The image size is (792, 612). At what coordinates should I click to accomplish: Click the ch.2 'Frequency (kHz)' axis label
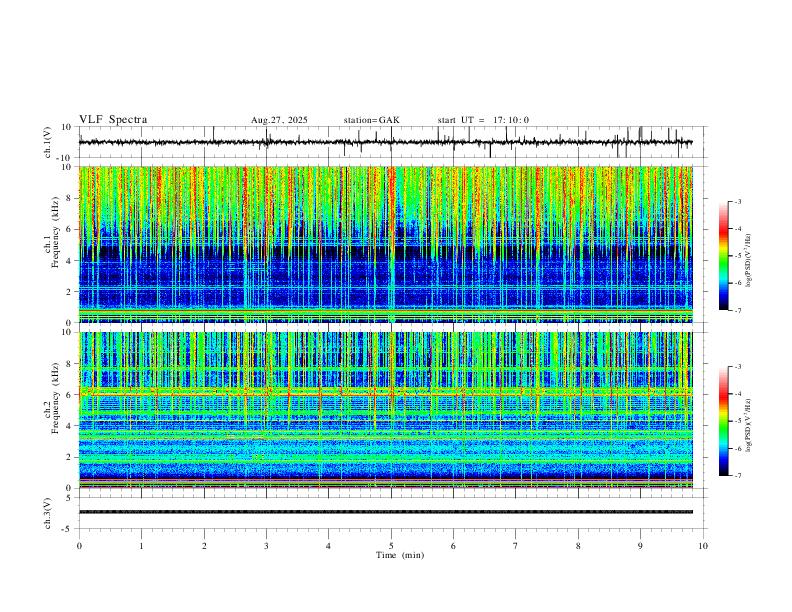tap(55, 398)
